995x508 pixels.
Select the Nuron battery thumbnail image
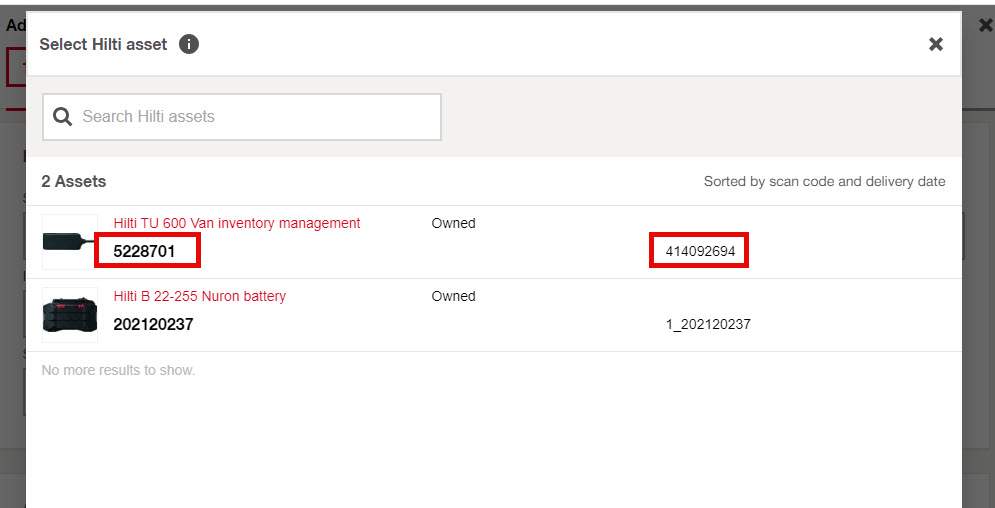click(69, 315)
